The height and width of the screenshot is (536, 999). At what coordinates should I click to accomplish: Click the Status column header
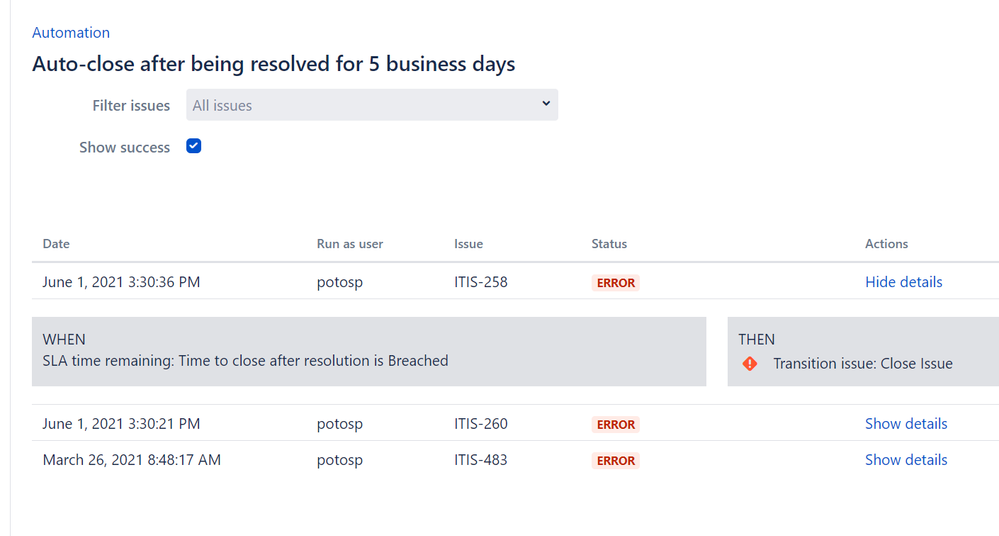(x=609, y=243)
